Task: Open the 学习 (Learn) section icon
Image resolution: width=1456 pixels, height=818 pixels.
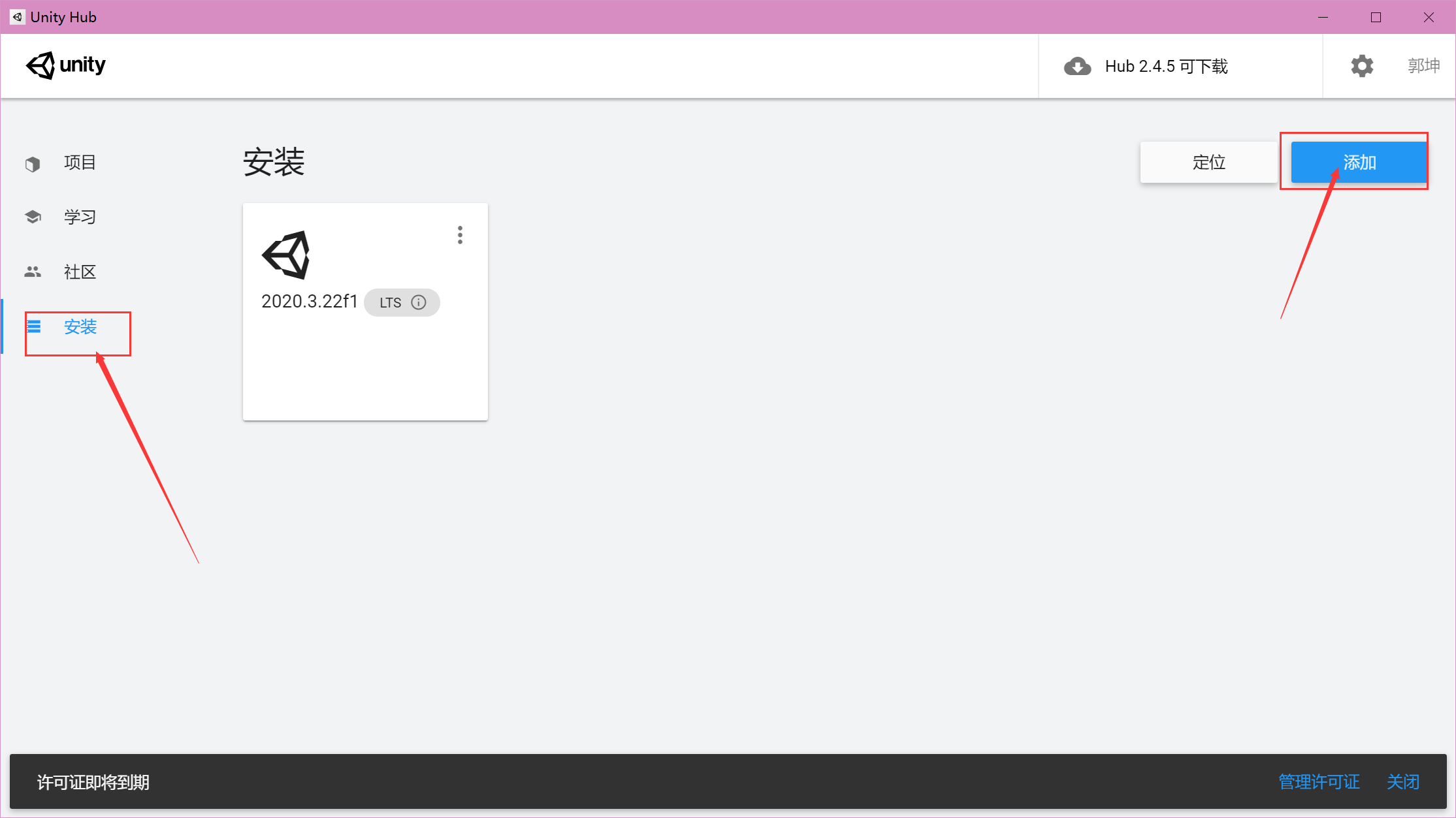Action: pos(33,217)
